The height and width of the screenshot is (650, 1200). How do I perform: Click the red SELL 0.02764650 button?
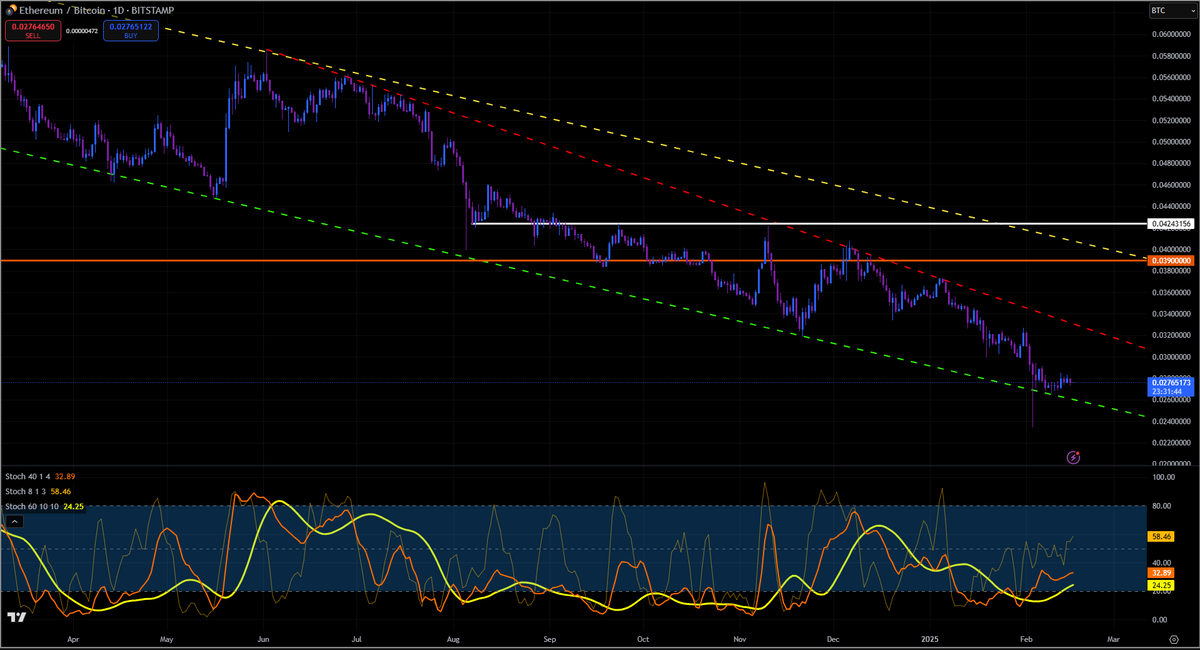click(31, 31)
